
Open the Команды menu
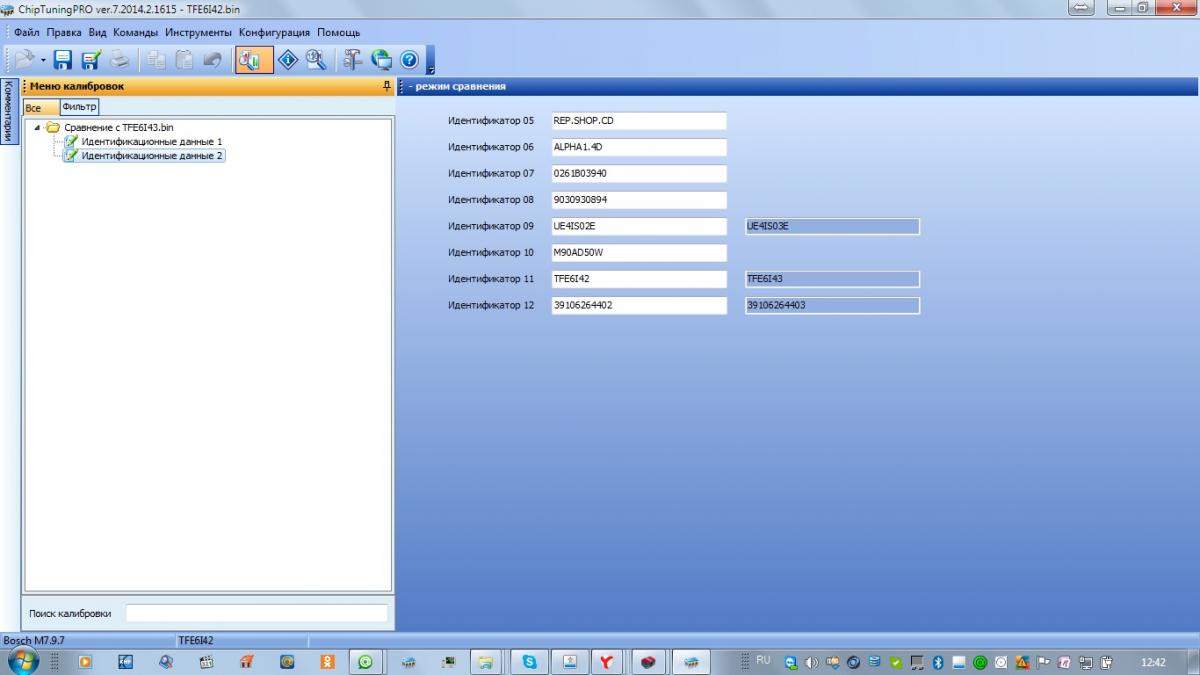coord(135,32)
